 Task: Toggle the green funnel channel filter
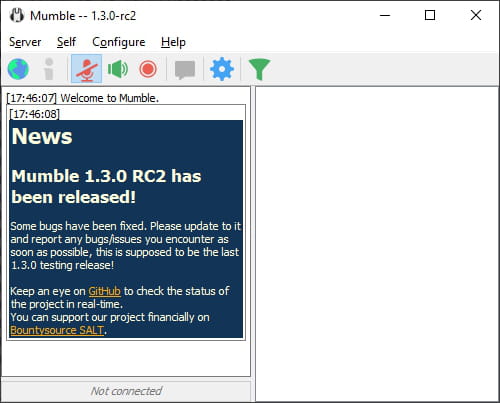click(x=259, y=69)
